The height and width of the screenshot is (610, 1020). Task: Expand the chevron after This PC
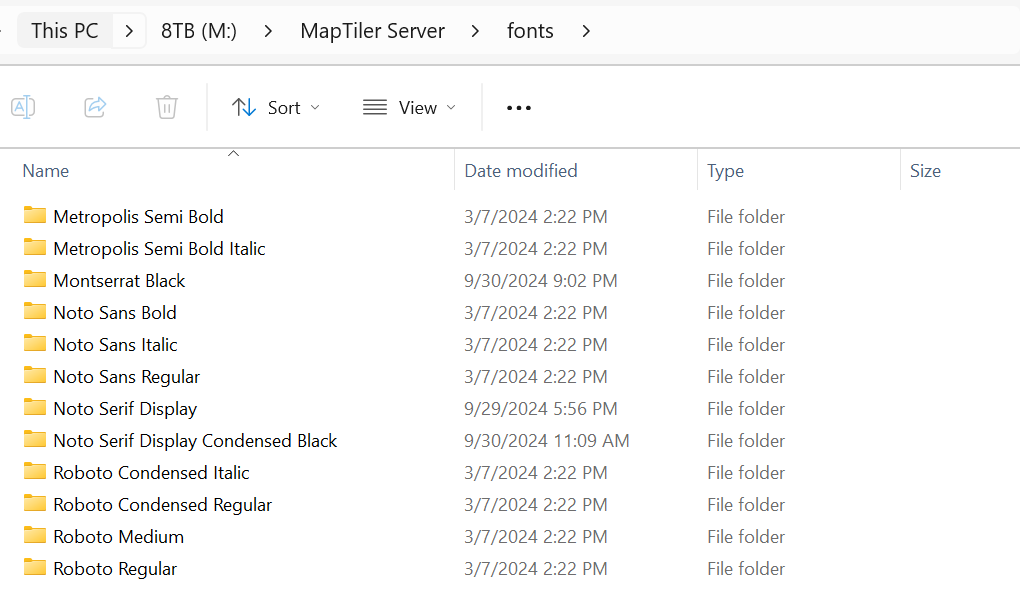click(129, 31)
